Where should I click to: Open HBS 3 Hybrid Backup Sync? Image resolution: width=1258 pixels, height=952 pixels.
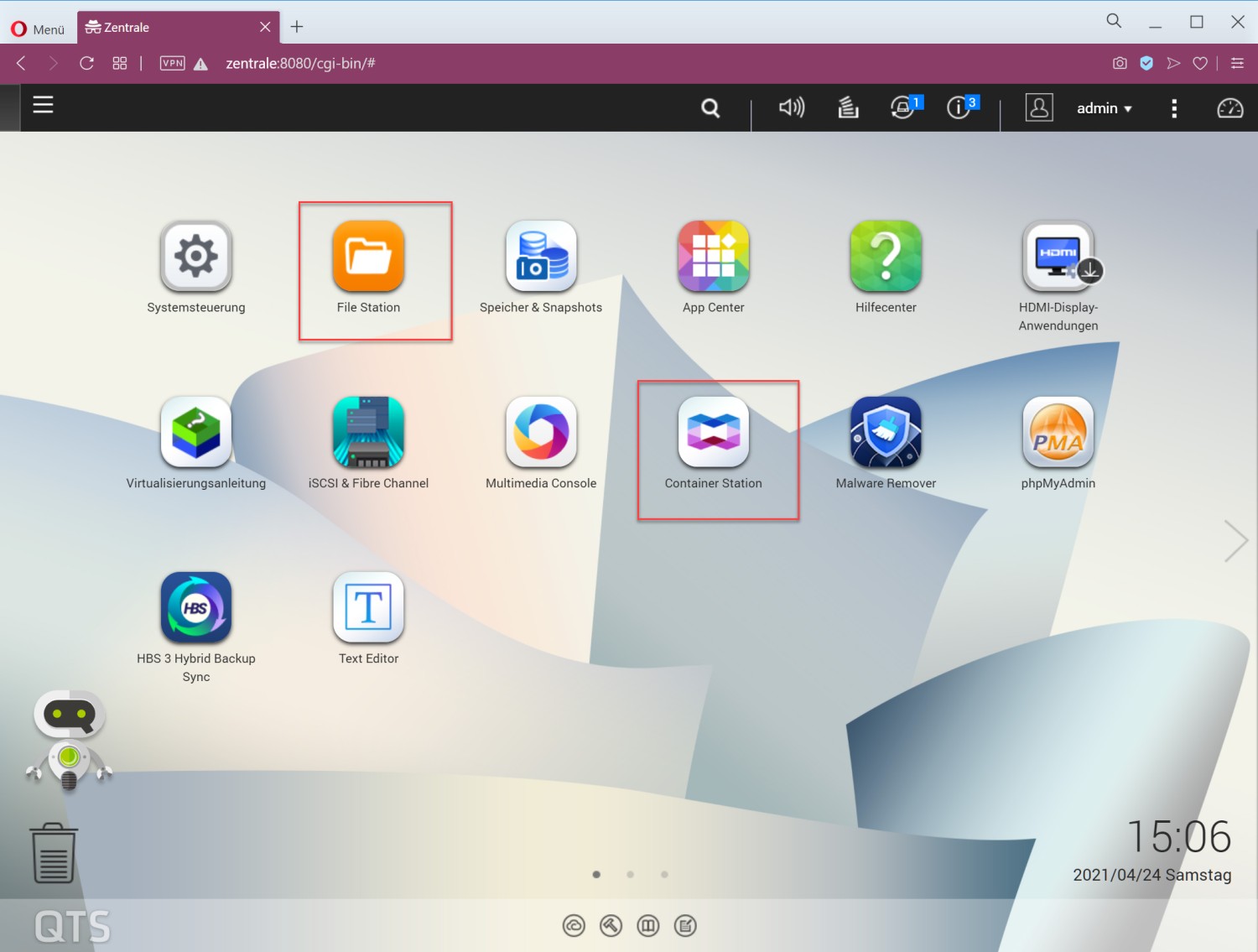[x=196, y=607]
